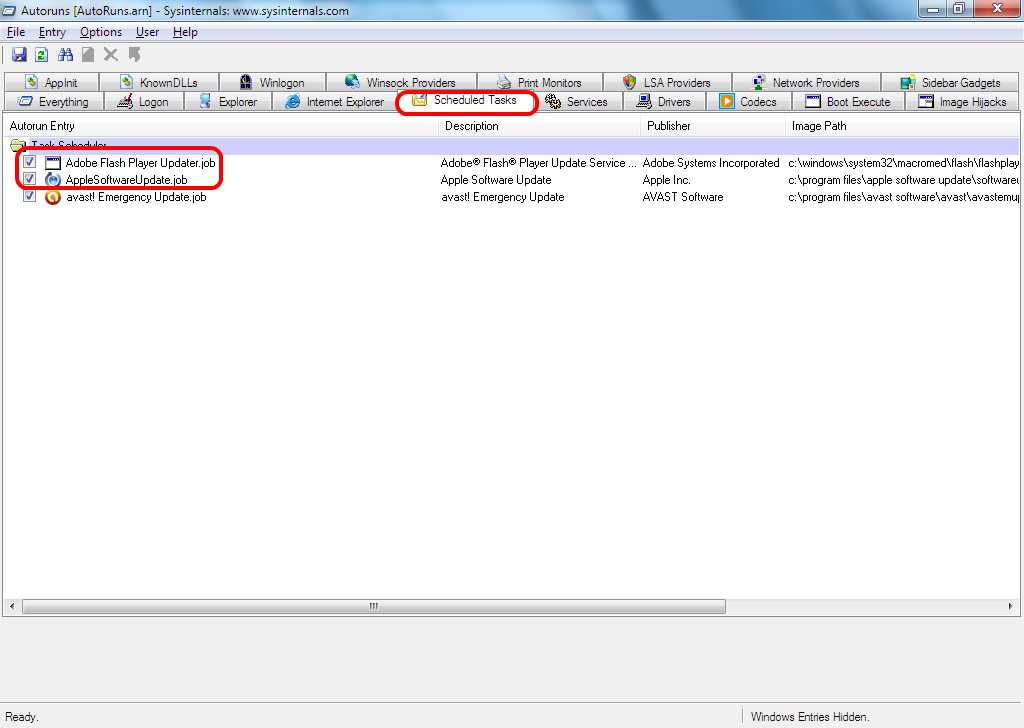Switch to the Image Hijacks tab

click(963, 102)
